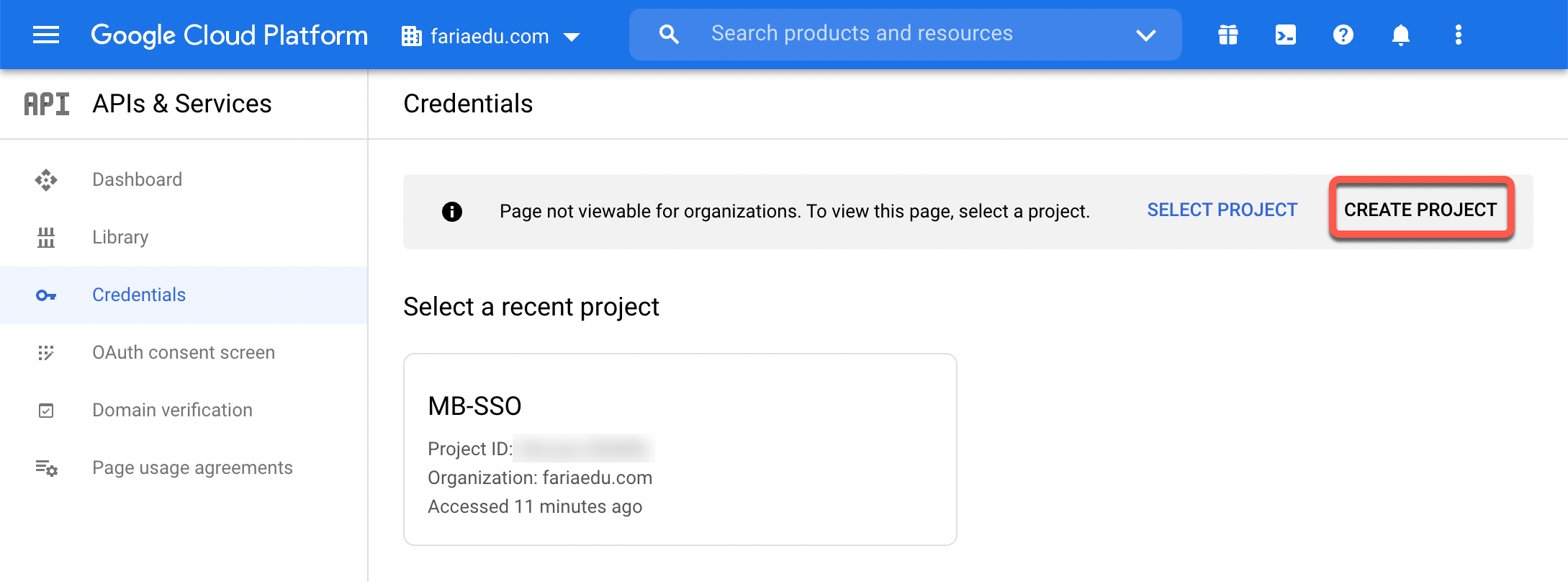Click the Credentials page title
The image size is (1568, 582).
pos(468,104)
